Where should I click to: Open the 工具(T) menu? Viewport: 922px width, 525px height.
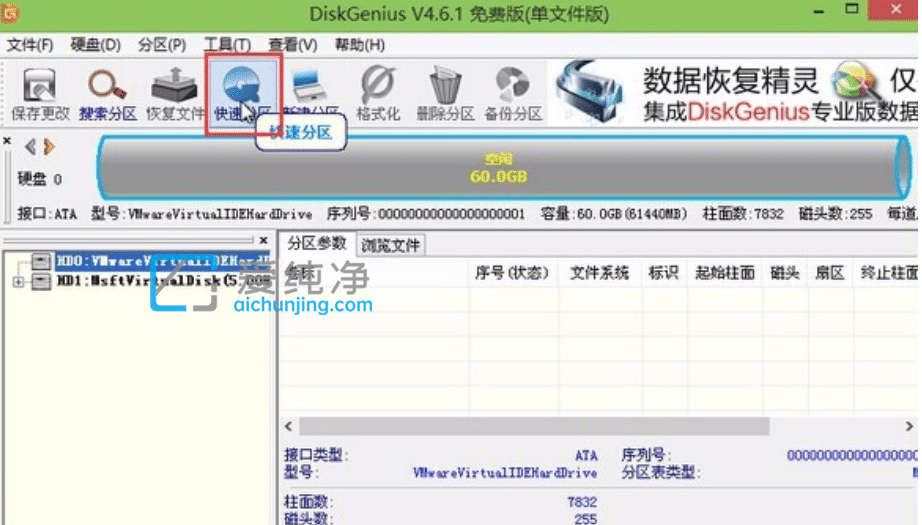pyautogui.click(x=227, y=45)
